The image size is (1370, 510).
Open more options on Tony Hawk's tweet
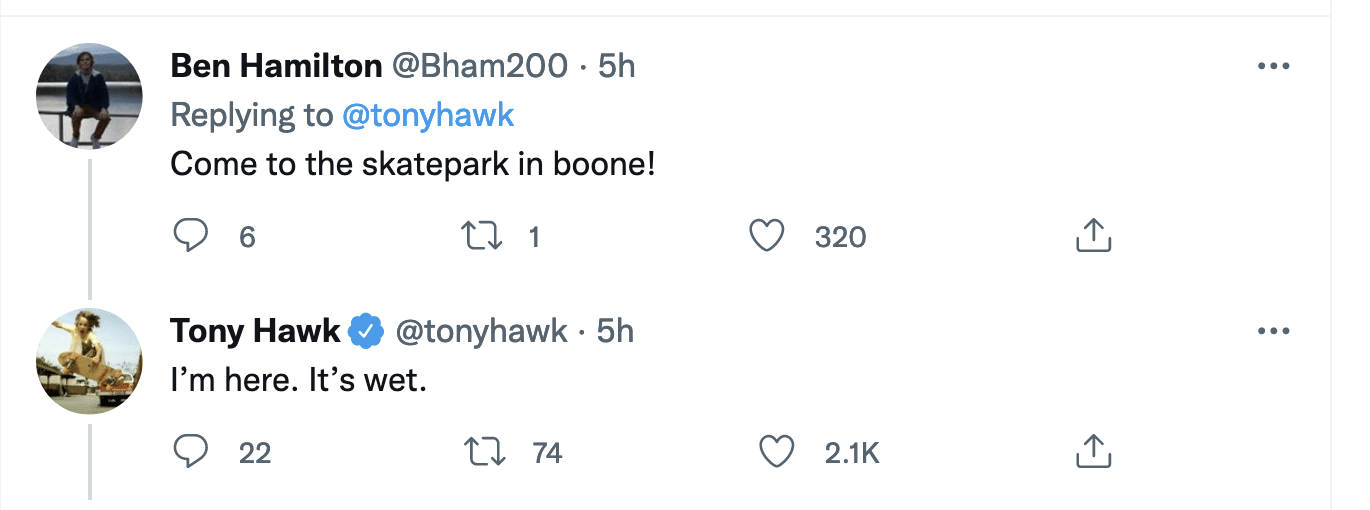click(1273, 331)
